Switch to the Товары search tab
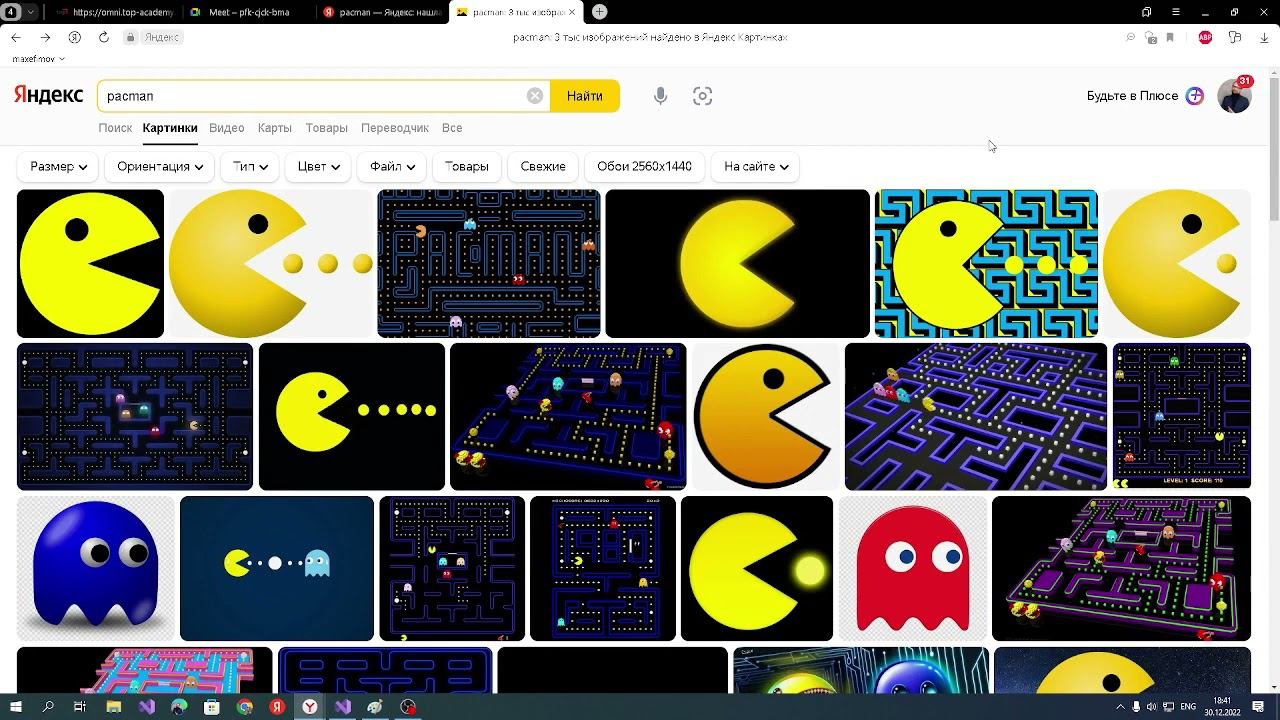1280x720 pixels. click(x=327, y=128)
